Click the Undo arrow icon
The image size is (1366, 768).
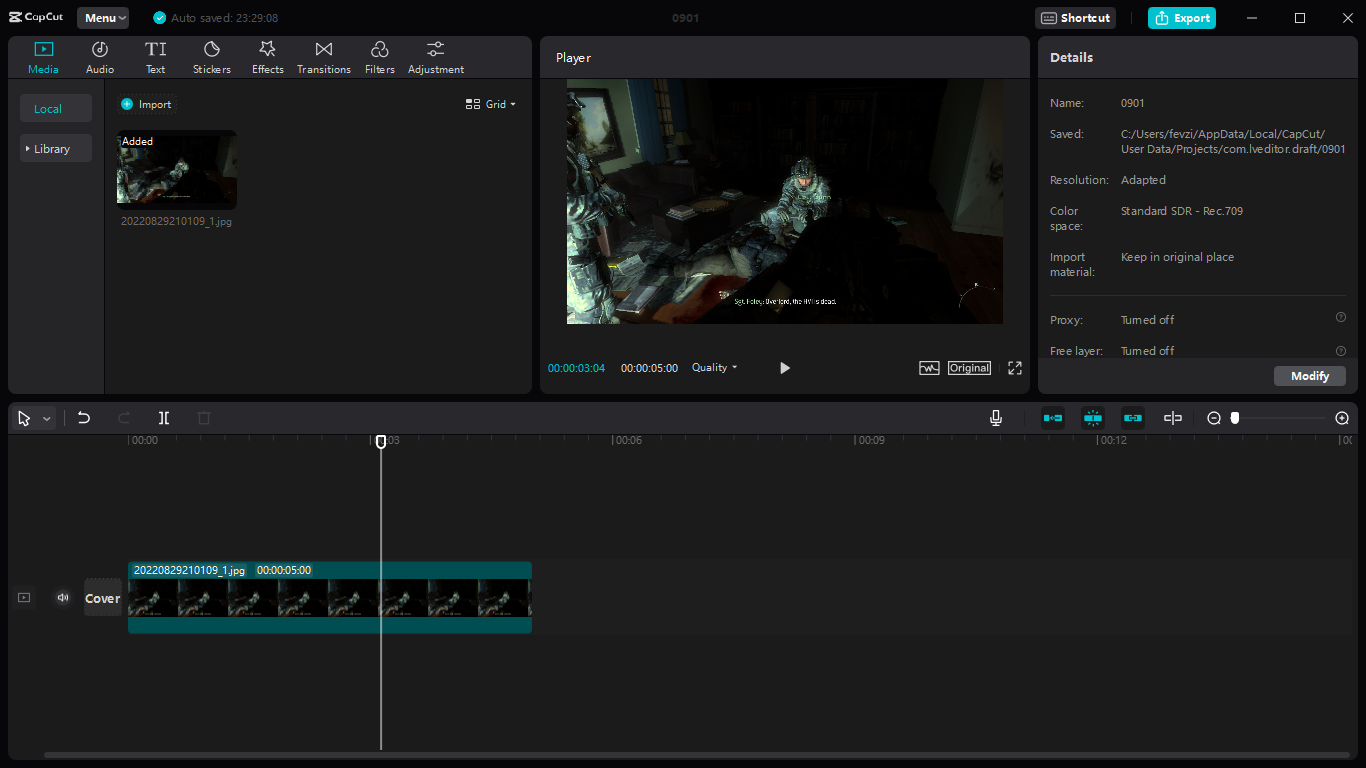[x=84, y=418]
